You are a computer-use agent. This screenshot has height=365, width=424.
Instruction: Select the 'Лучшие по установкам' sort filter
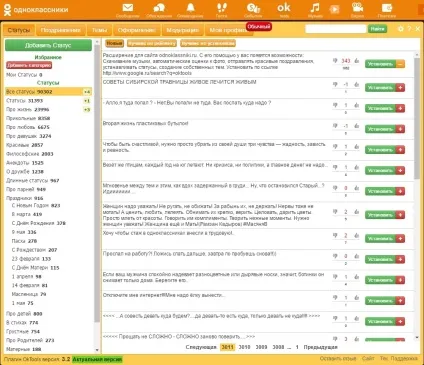click(x=208, y=43)
